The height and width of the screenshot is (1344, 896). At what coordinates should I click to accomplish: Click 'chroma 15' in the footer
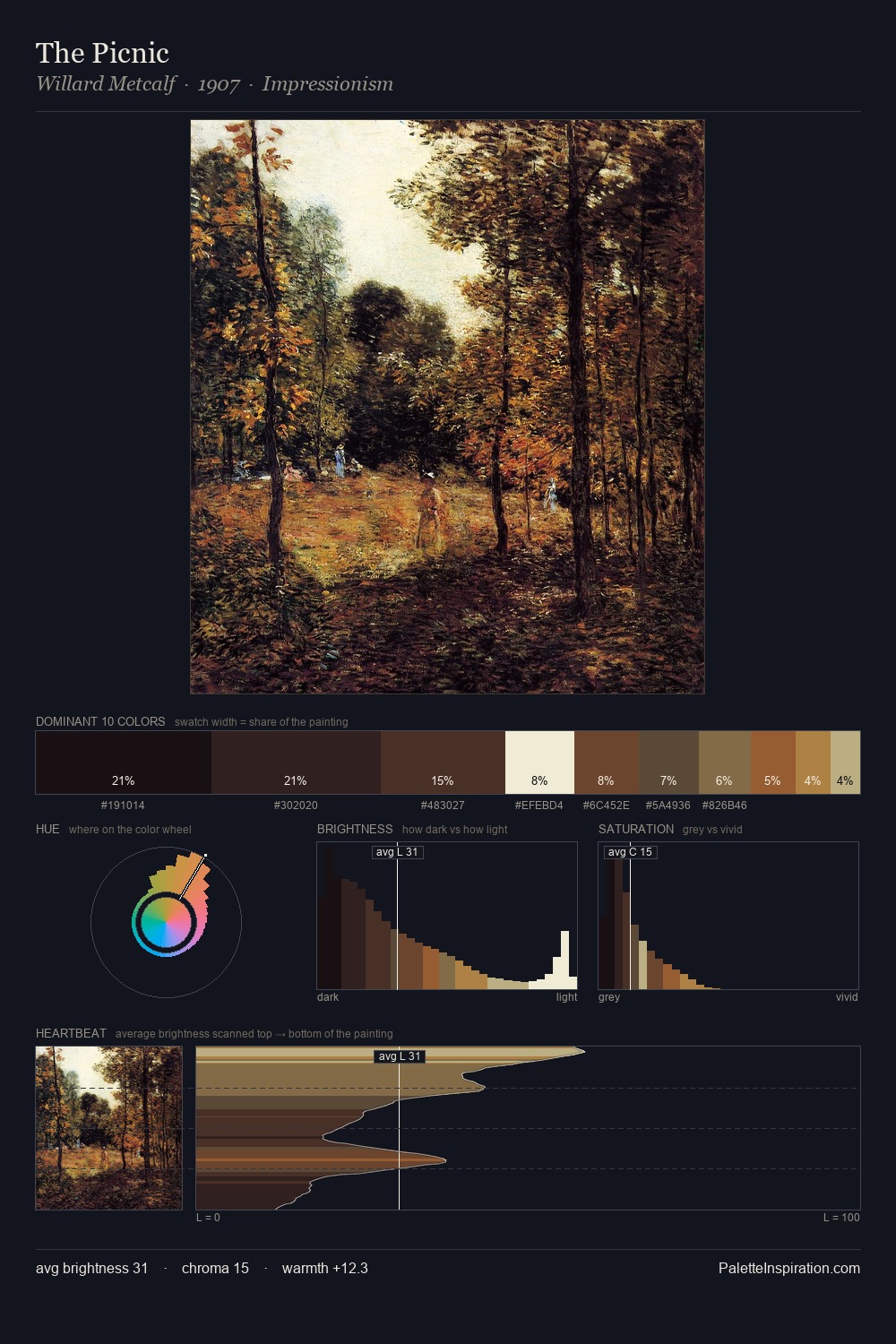(215, 1268)
